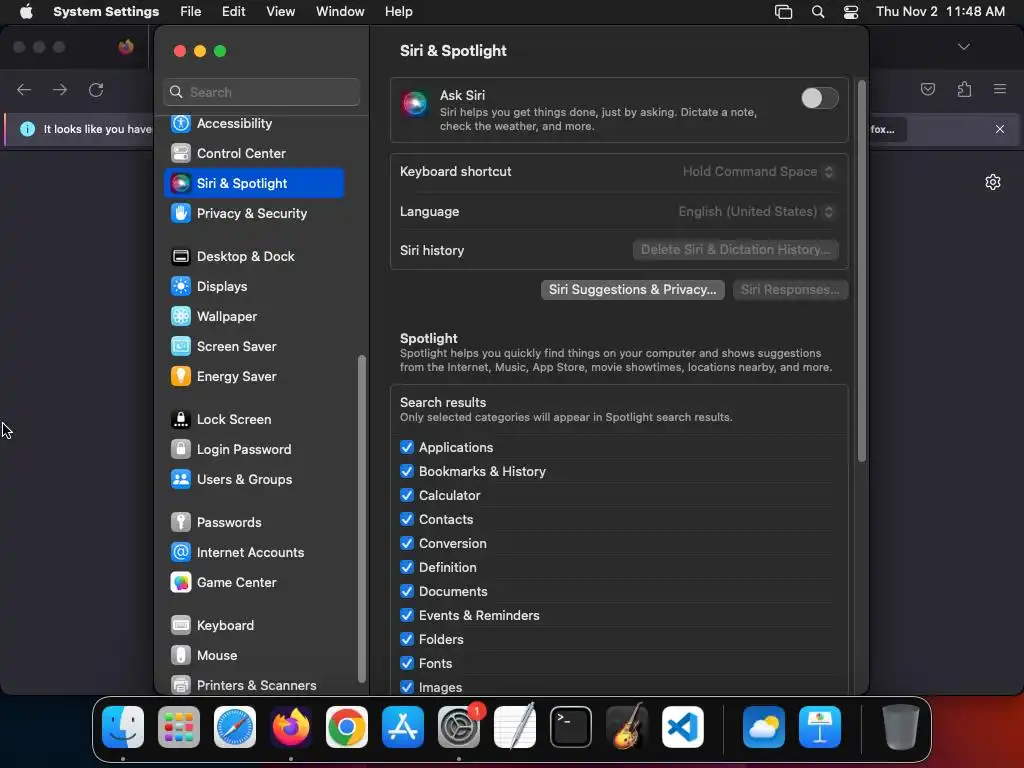
Task: Click Firefox reload button
Action: coord(96,89)
